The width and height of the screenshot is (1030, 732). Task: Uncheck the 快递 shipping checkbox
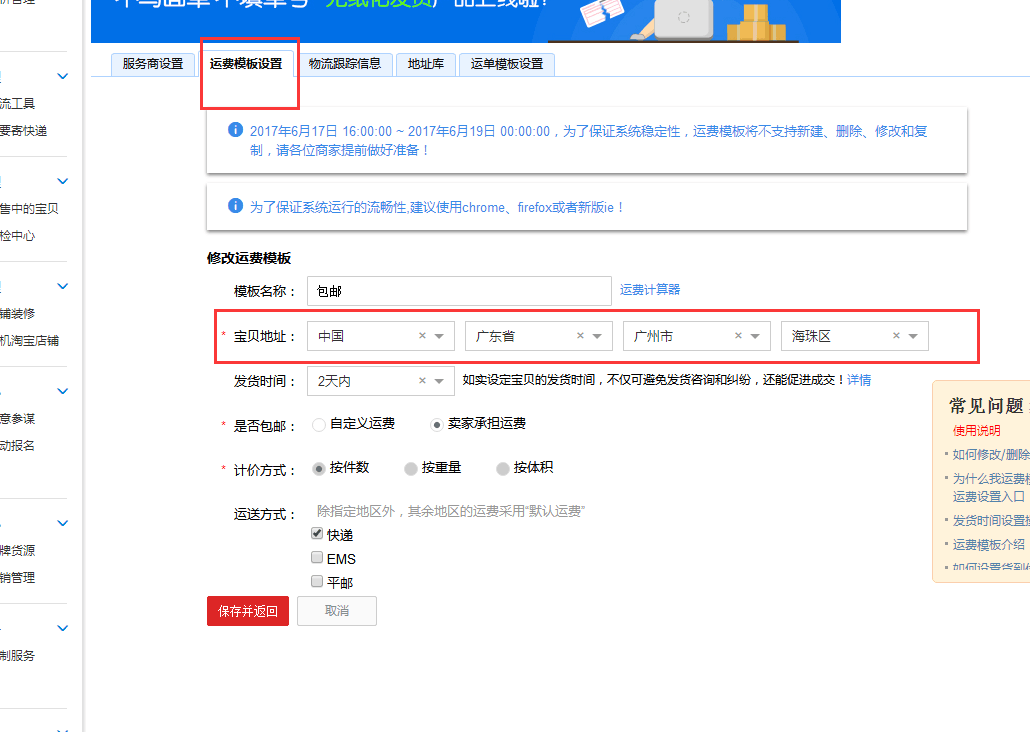click(317, 534)
